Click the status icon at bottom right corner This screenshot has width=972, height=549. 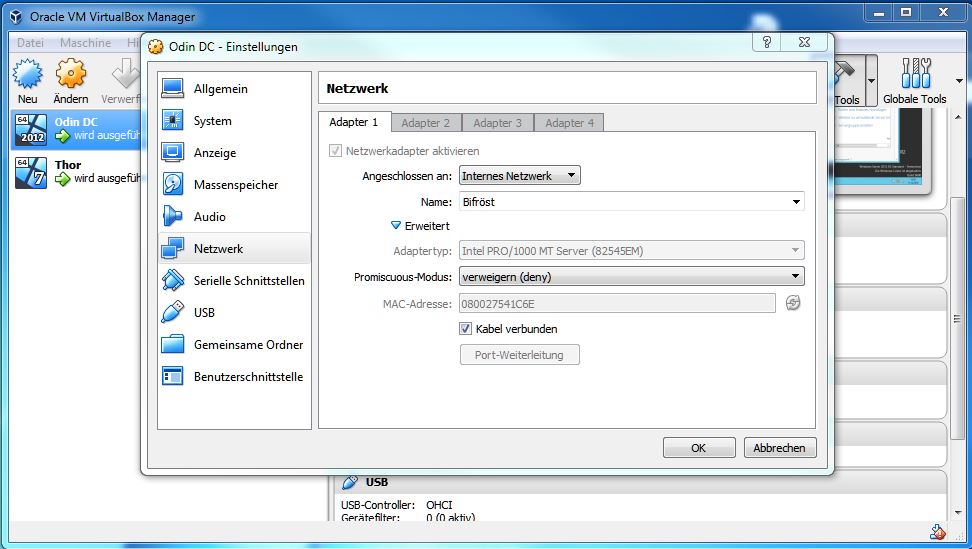click(937, 532)
